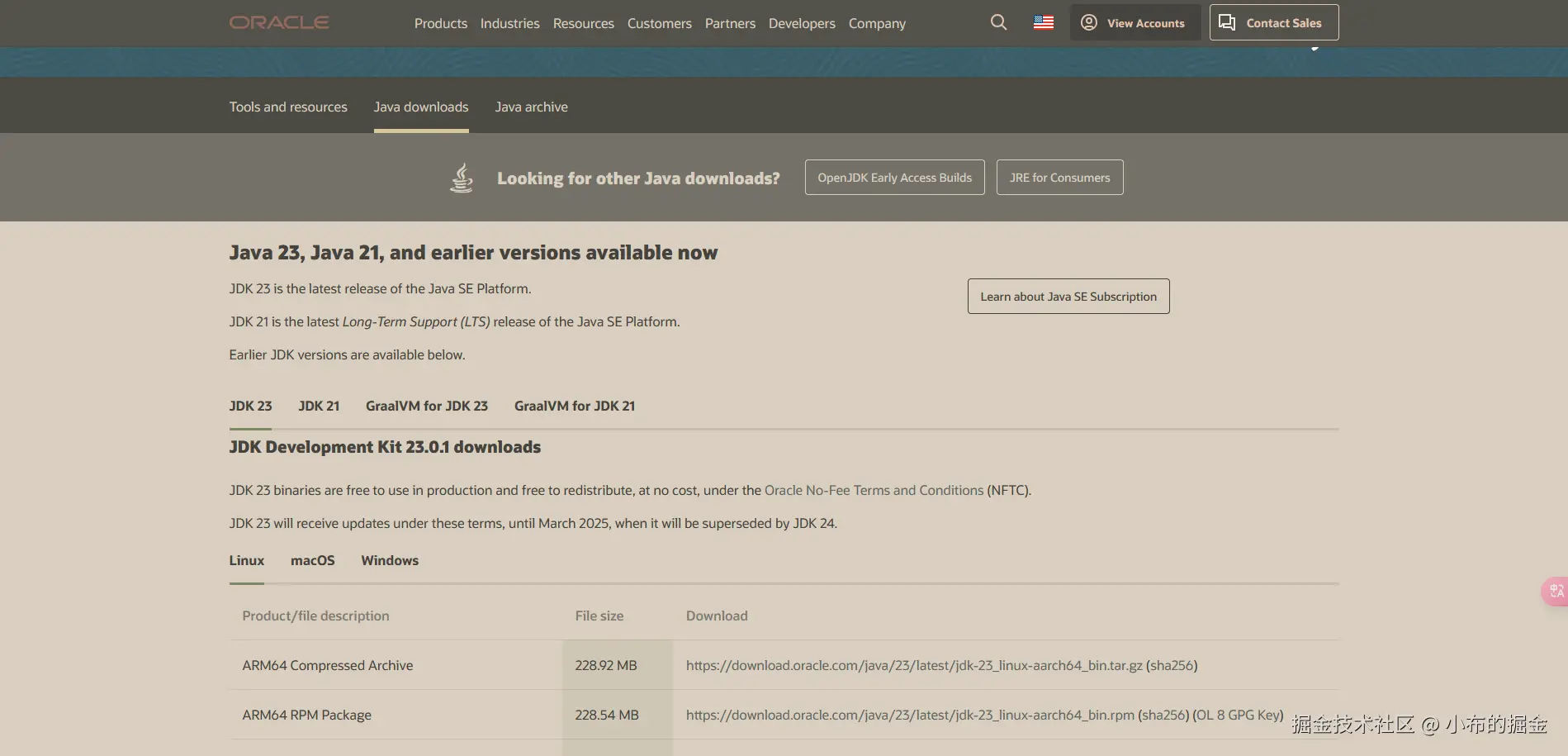The image size is (1568, 756).
Task: Expand the Developers navigation menu
Action: [801, 23]
